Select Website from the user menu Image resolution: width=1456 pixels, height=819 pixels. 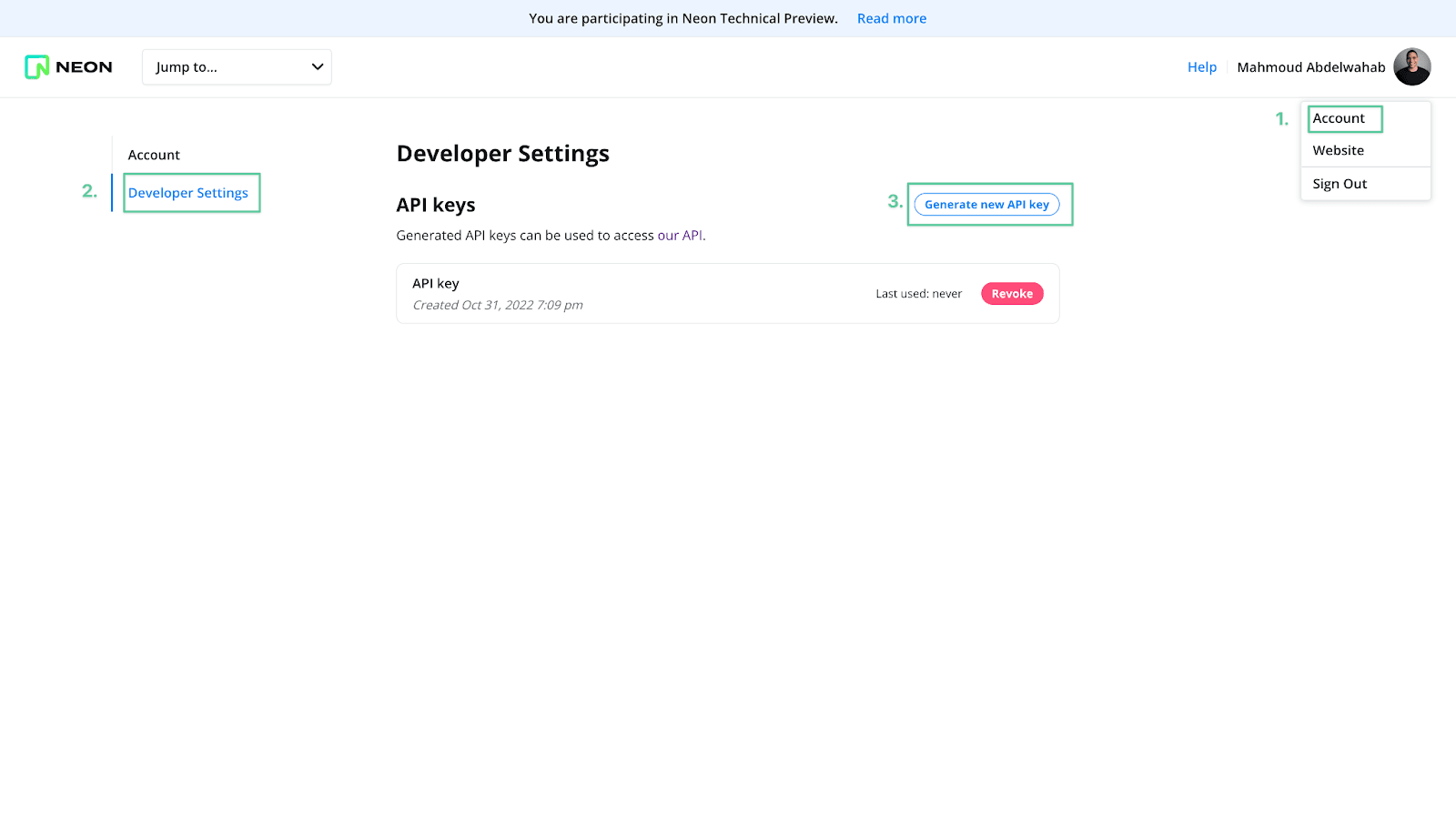(1338, 151)
